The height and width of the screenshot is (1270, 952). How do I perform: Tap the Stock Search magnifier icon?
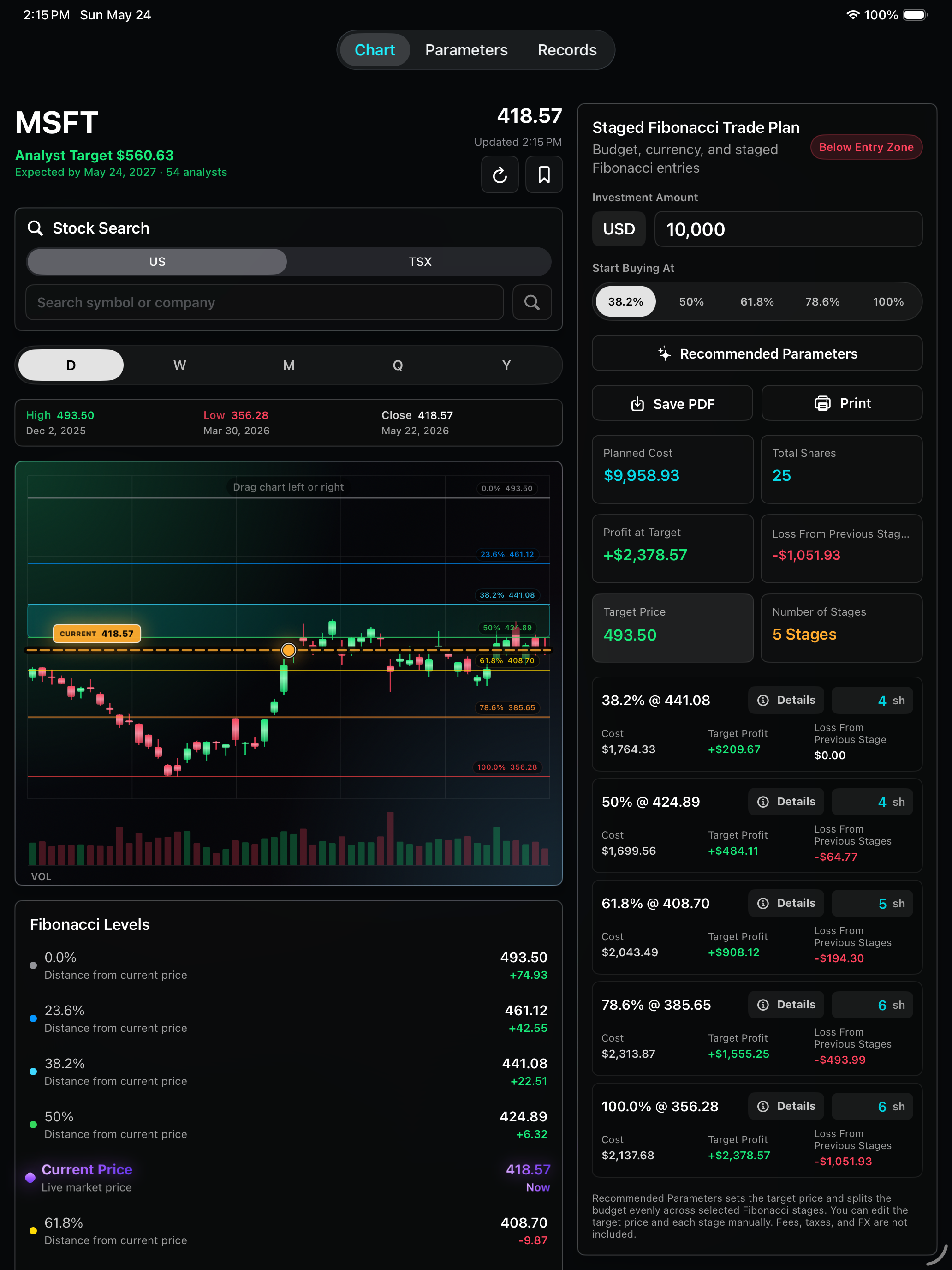tap(35, 228)
